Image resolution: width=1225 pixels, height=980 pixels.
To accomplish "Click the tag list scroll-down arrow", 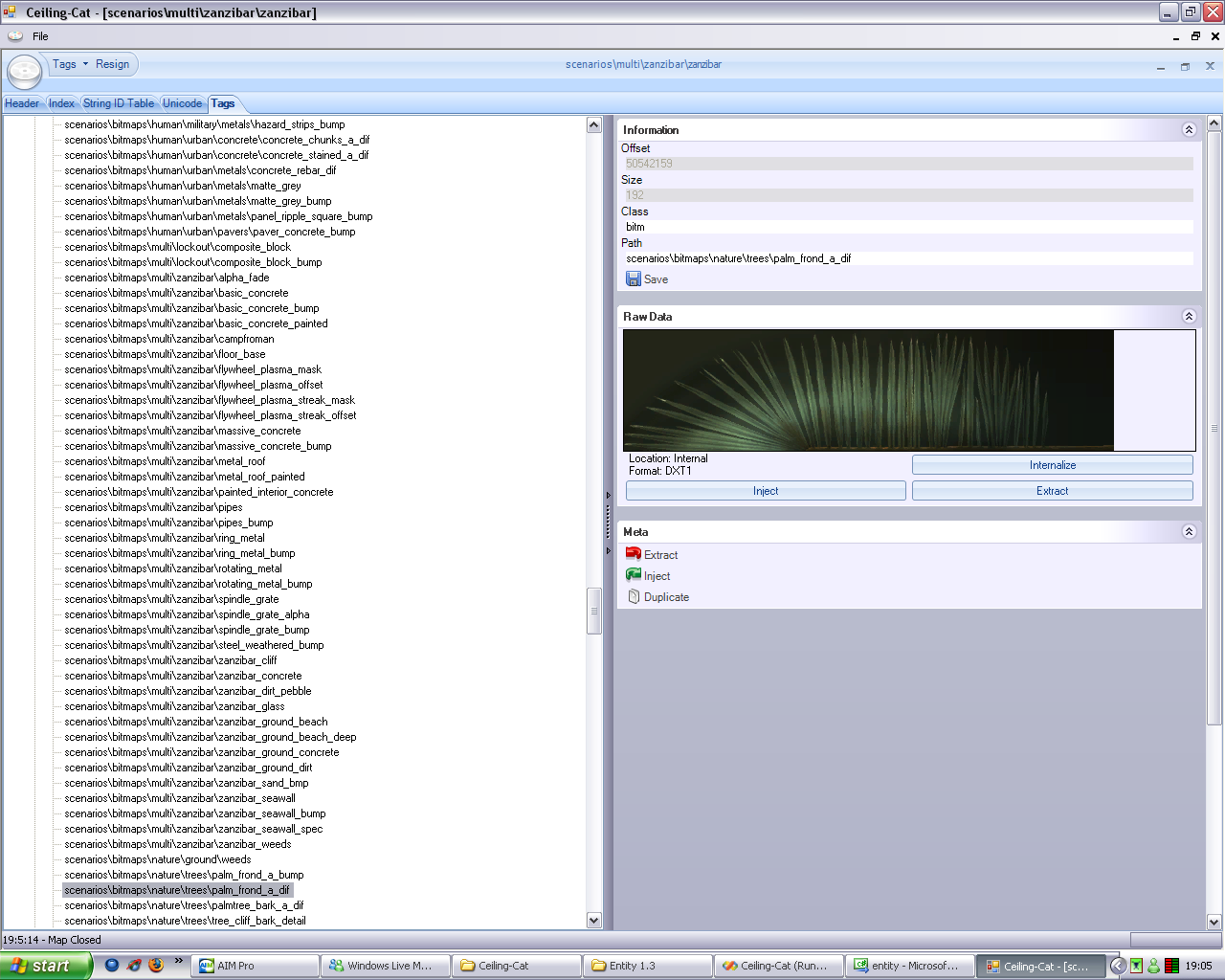I will [x=593, y=921].
